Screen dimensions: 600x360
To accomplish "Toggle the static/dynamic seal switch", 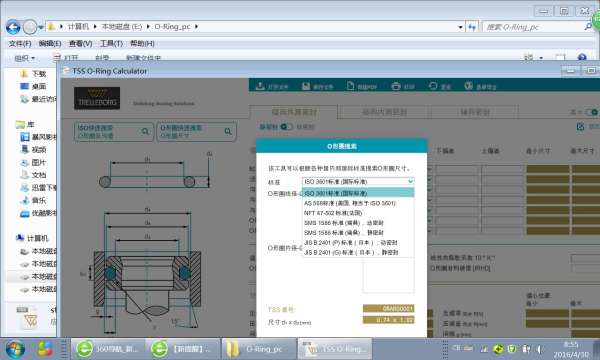I will pyautogui.click(x=286, y=127).
